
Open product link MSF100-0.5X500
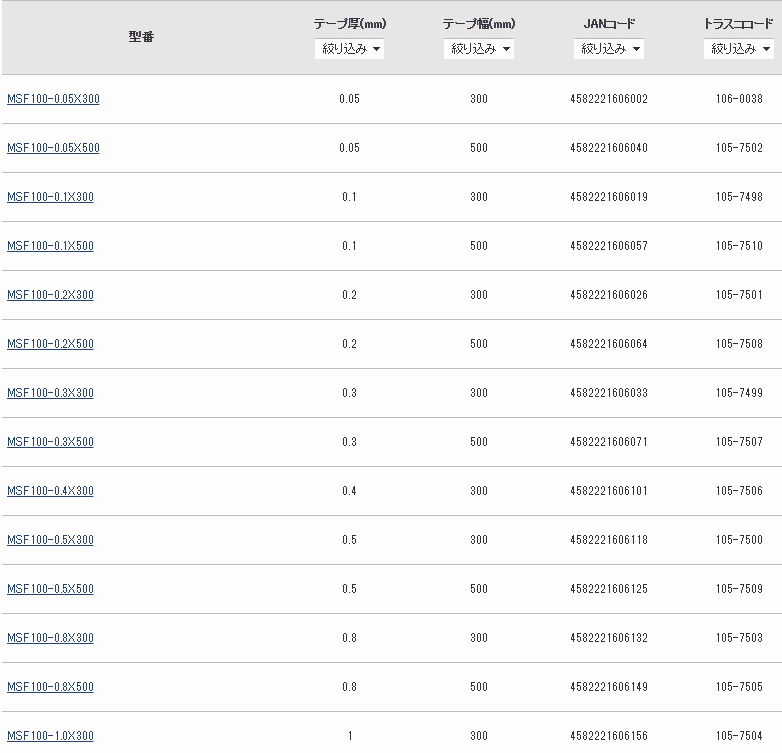[x=50, y=589]
